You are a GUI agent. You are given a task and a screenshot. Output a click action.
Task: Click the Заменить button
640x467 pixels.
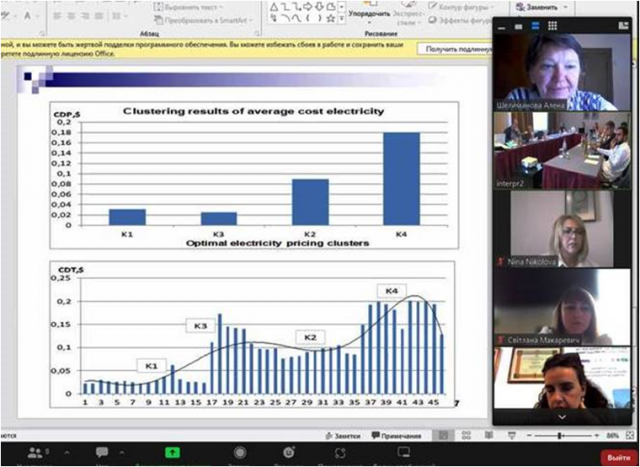coord(537,7)
